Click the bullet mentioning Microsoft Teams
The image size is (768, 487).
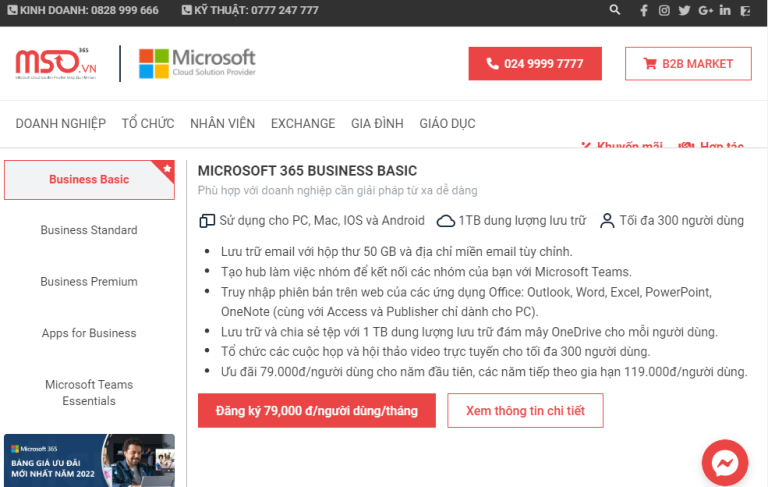(426, 272)
